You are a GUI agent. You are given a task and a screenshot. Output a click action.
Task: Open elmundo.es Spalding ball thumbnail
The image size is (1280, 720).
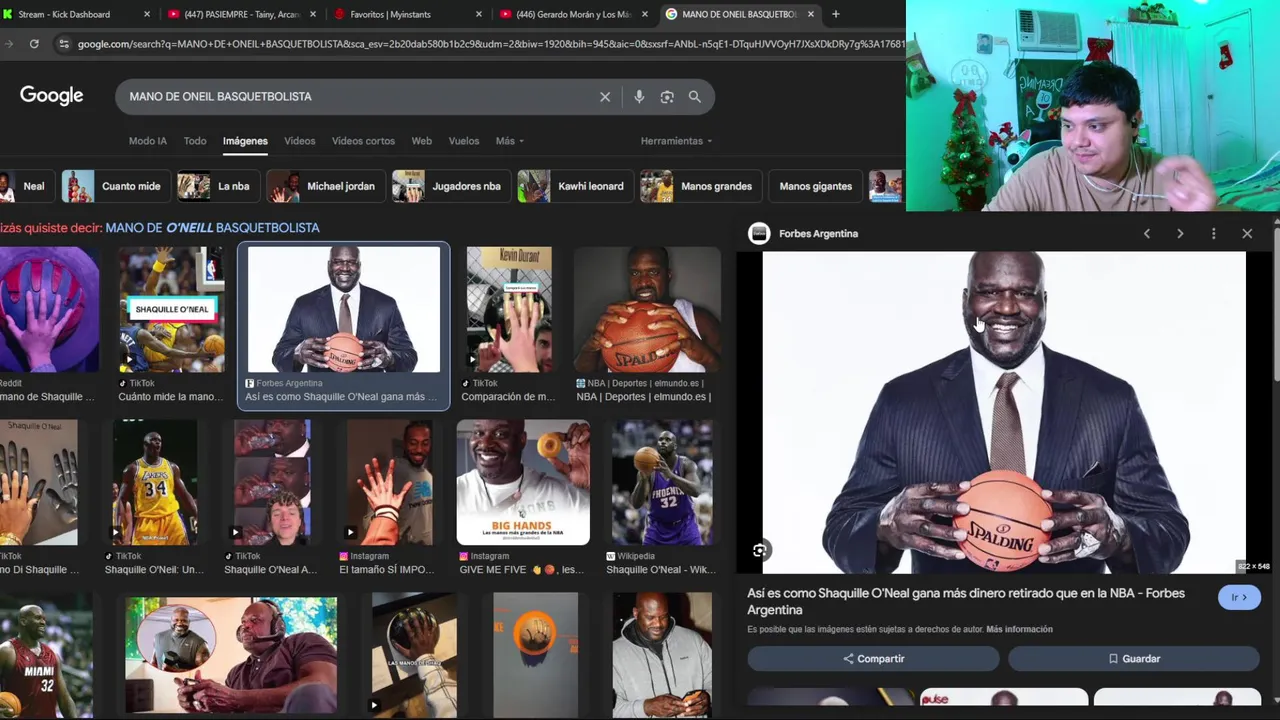tap(647, 309)
